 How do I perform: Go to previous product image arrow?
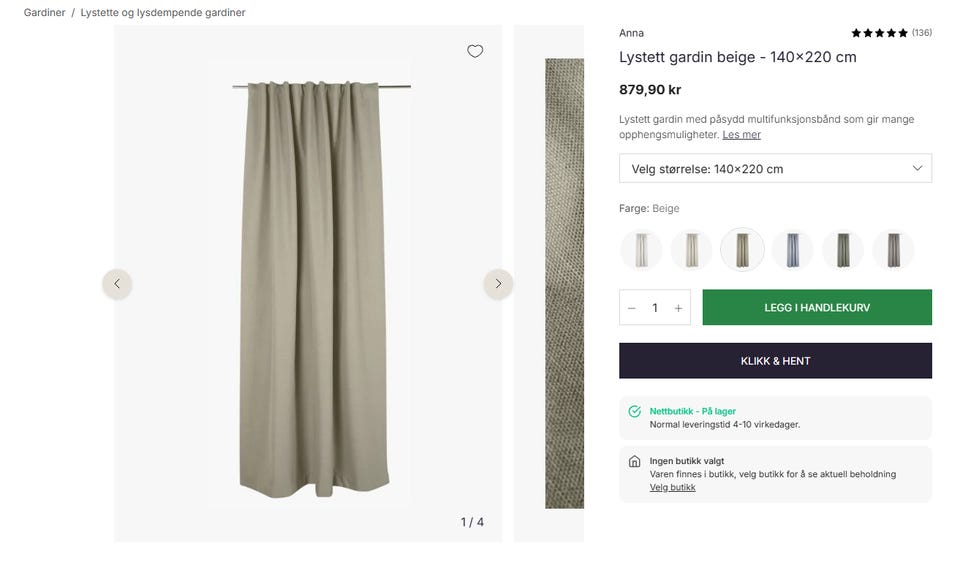(x=117, y=284)
